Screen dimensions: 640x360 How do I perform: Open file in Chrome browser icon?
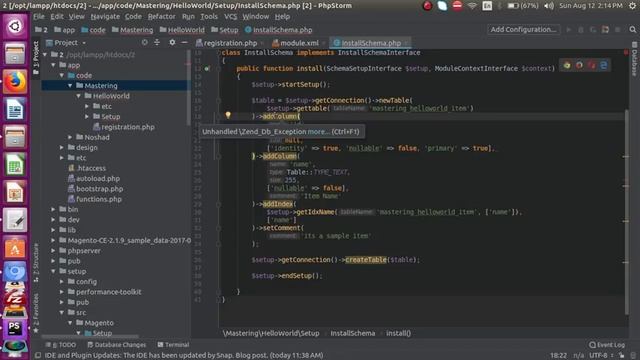(x=567, y=65)
